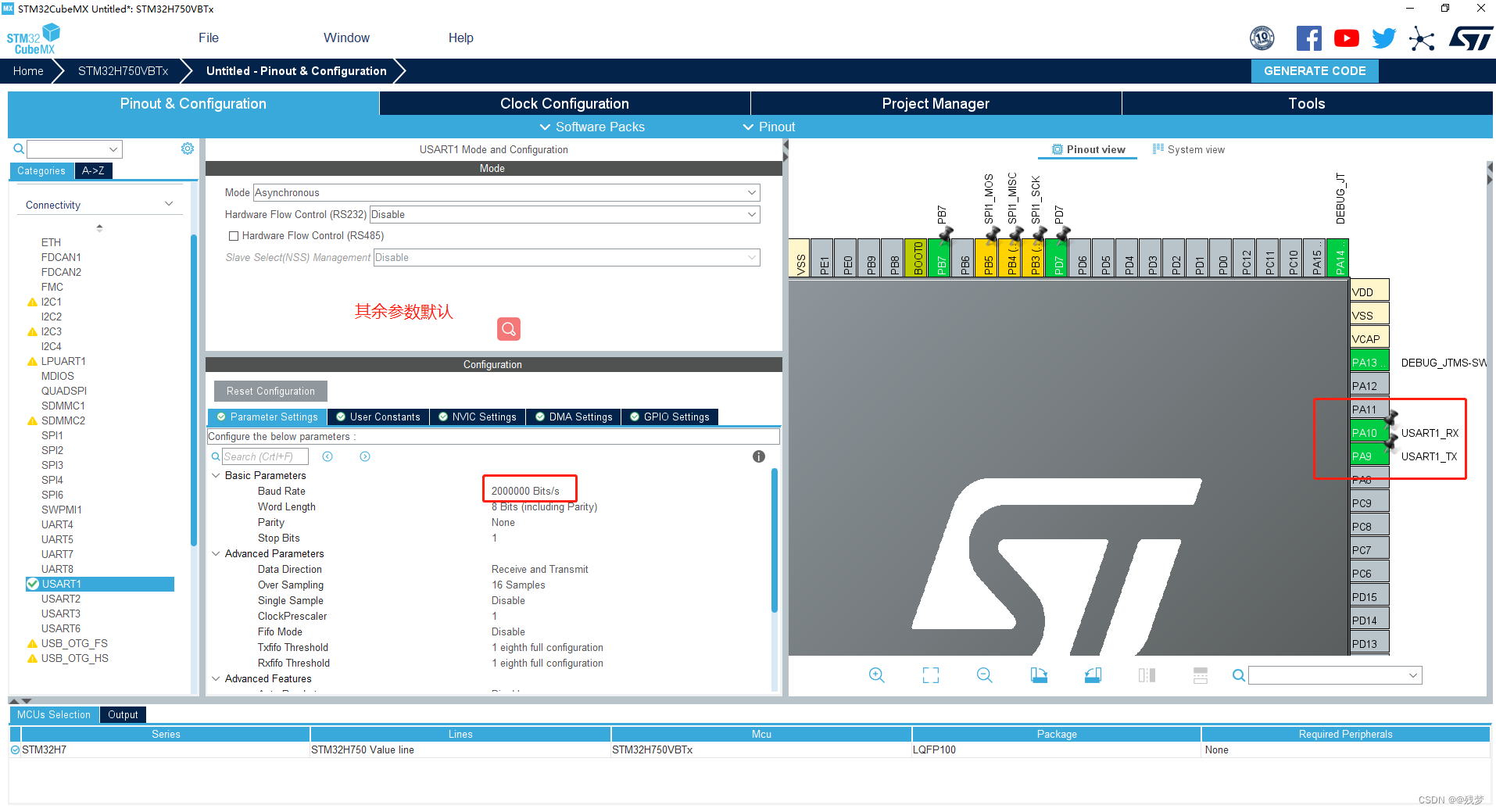The height and width of the screenshot is (812, 1496).
Task: Switch to the A->Z list tab
Action: pyautogui.click(x=93, y=170)
